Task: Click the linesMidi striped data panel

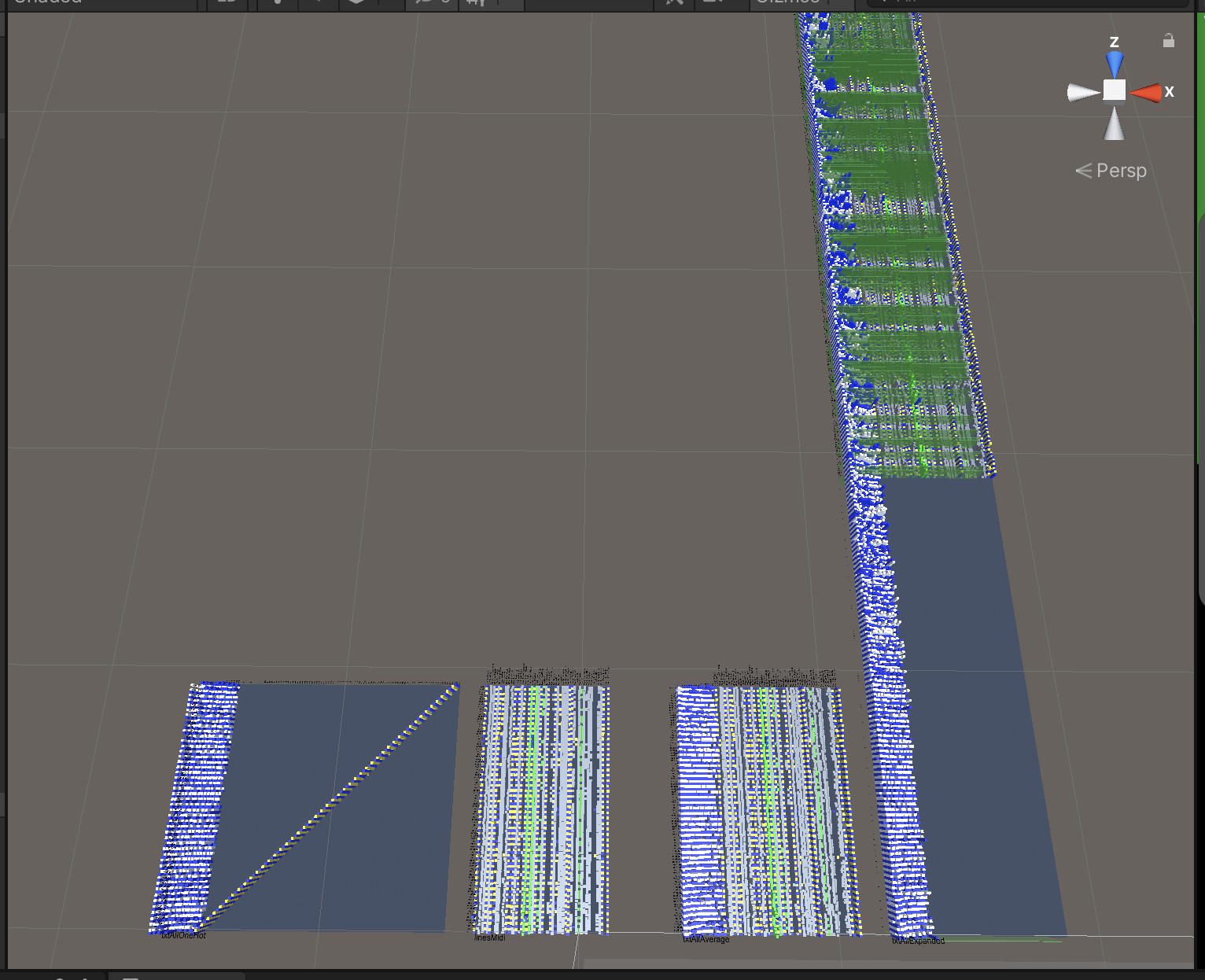Action: 543,810
